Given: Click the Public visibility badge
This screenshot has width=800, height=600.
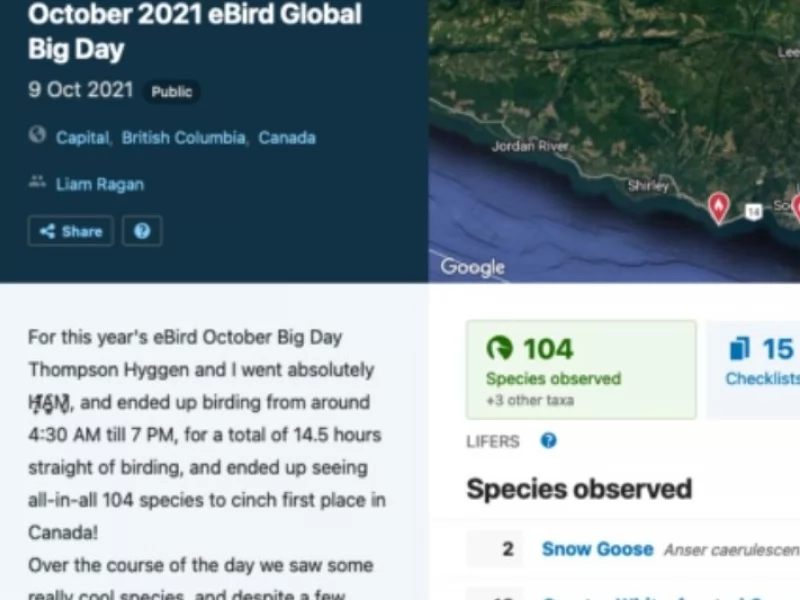Looking at the screenshot, I should coord(171,92).
